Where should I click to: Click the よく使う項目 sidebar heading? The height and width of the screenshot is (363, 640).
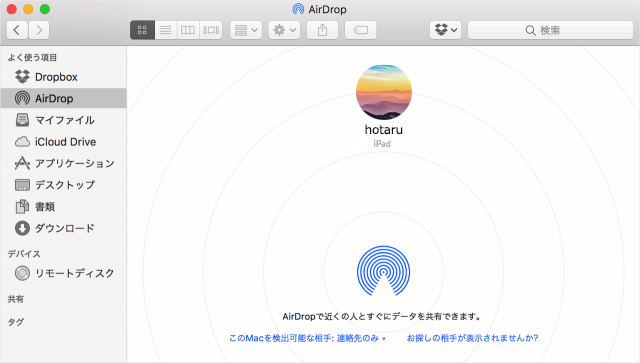(32, 58)
